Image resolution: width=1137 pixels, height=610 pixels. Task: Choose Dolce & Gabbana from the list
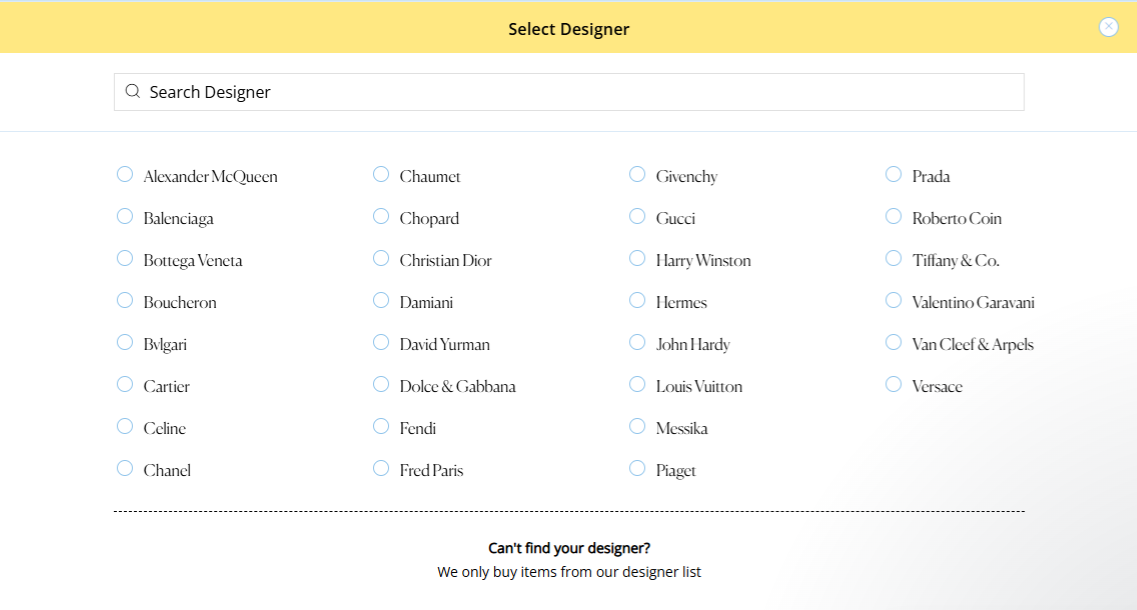[380, 383]
